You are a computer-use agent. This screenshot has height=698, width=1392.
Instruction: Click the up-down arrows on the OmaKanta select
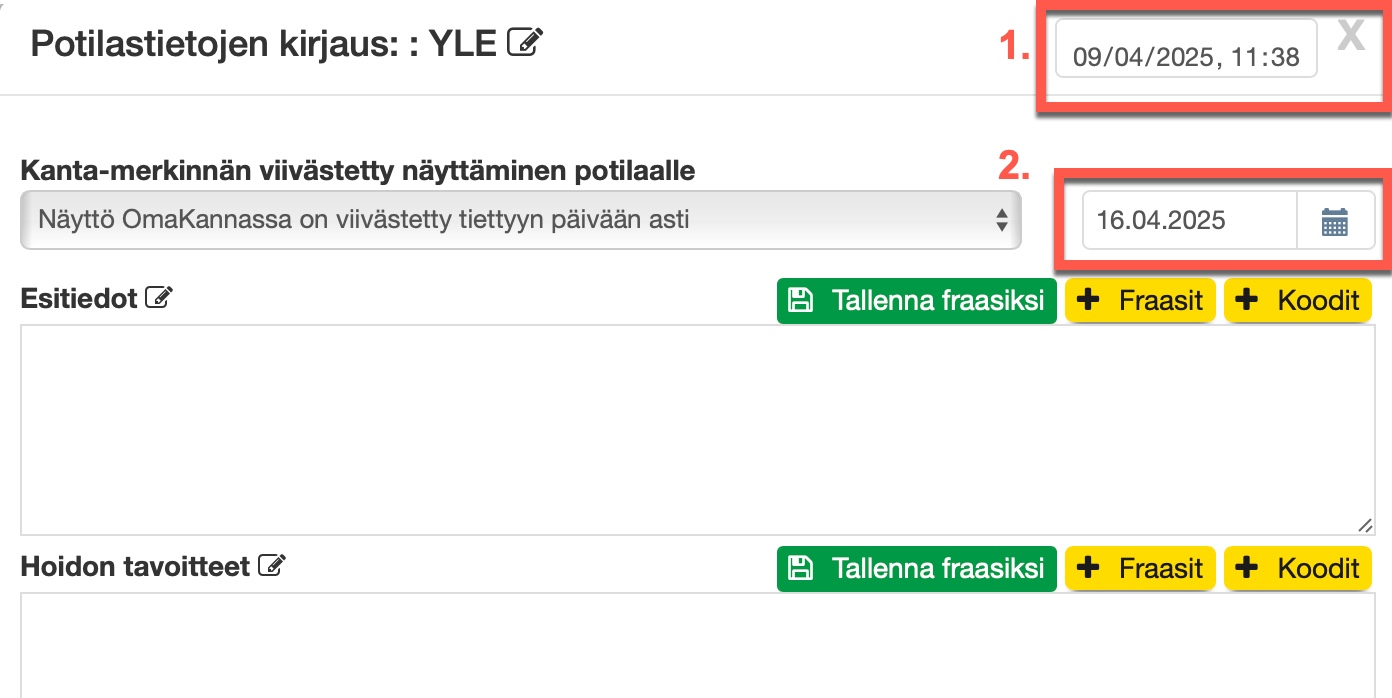1001,221
